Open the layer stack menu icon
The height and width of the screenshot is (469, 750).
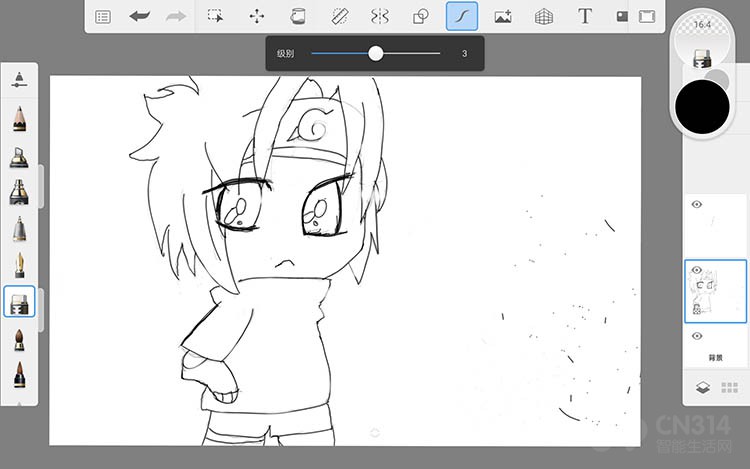pos(703,387)
